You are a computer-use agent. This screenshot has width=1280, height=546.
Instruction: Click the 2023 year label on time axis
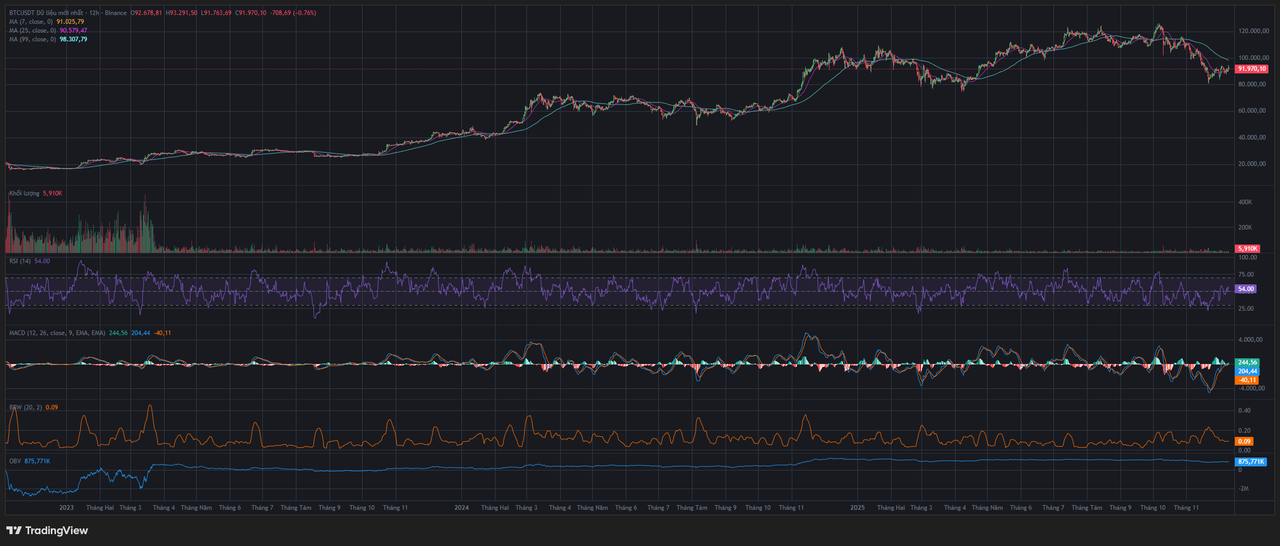pos(67,508)
